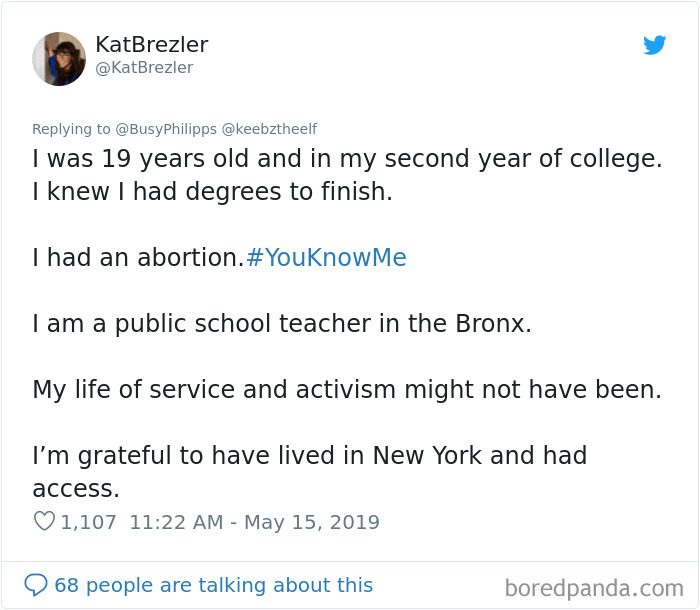Click the 1,107 likes count
The width and height of the screenshot is (700, 610).
coord(88,522)
